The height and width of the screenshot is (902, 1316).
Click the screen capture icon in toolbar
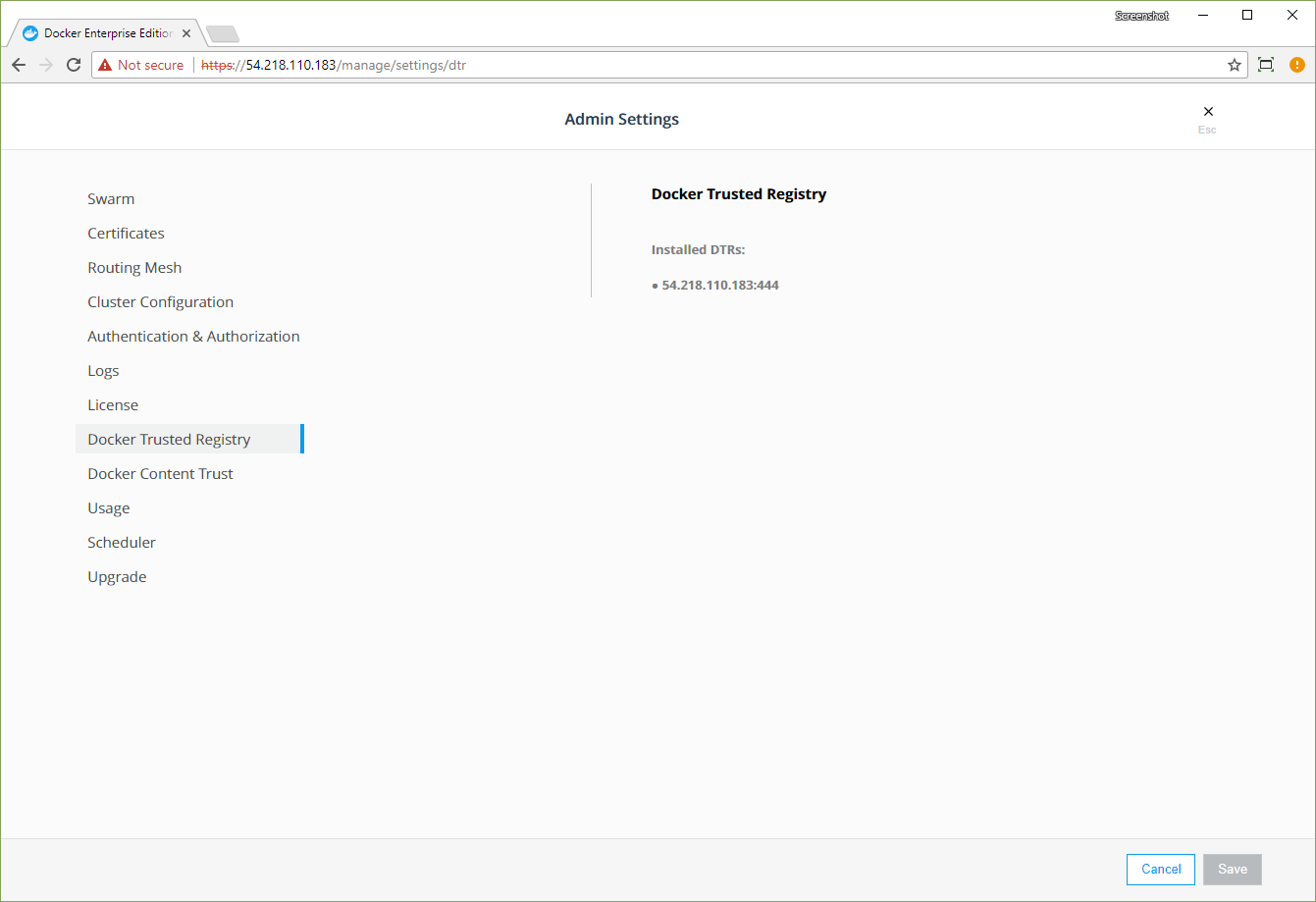pyautogui.click(x=1266, y=65)
